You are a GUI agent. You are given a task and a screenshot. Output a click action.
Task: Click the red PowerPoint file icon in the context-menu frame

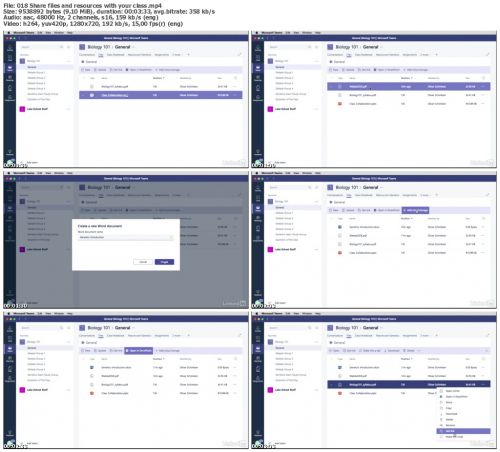click(x=340, y=393)
